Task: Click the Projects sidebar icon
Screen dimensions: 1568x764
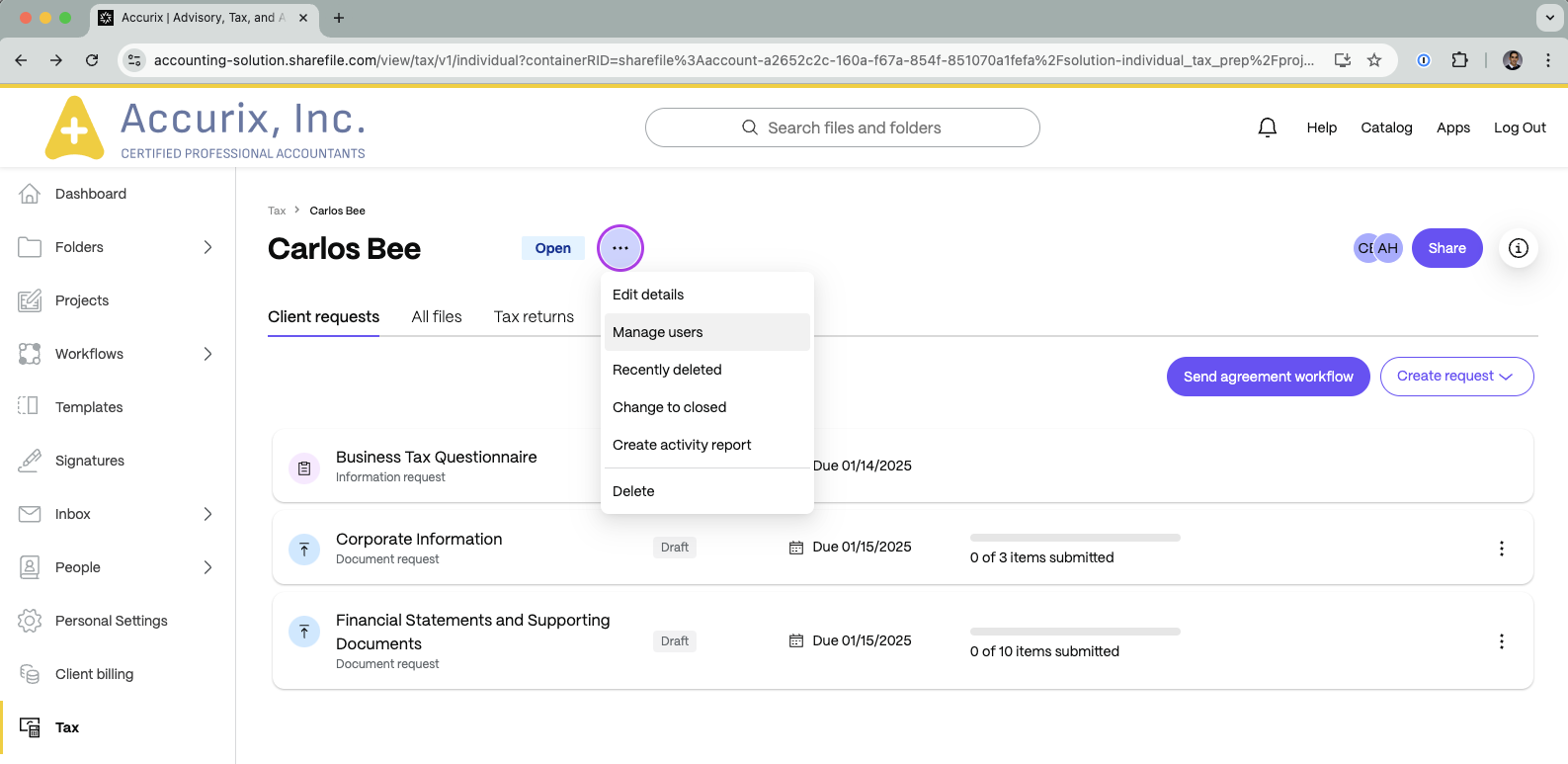Action: 30,300
